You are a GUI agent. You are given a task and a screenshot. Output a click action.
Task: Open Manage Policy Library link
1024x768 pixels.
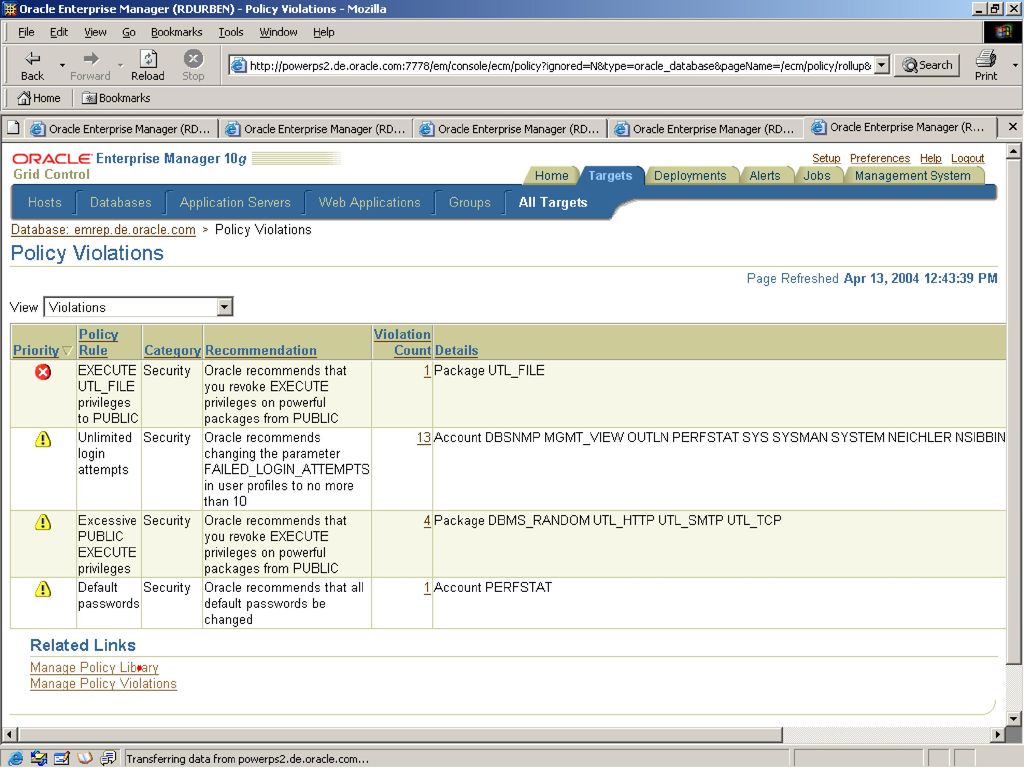click(x=94, y=667)
